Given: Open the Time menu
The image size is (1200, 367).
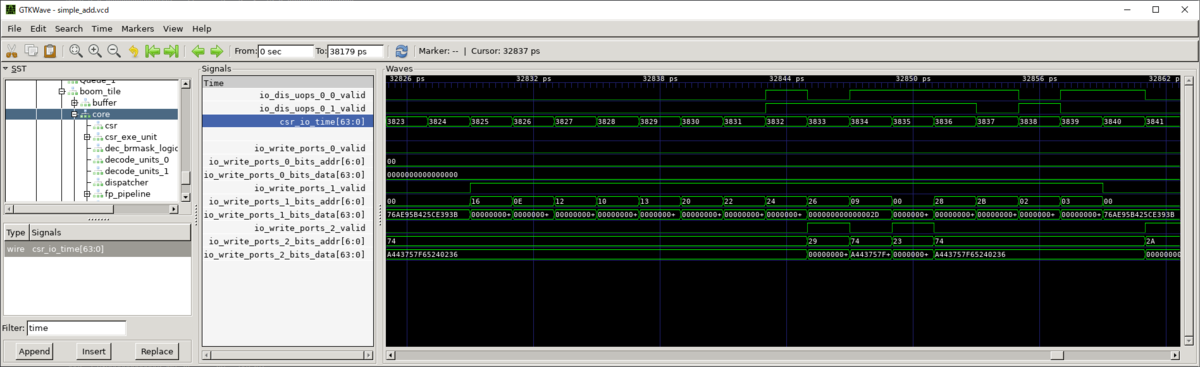Looking at the screenshot, I should click(102, 29).
